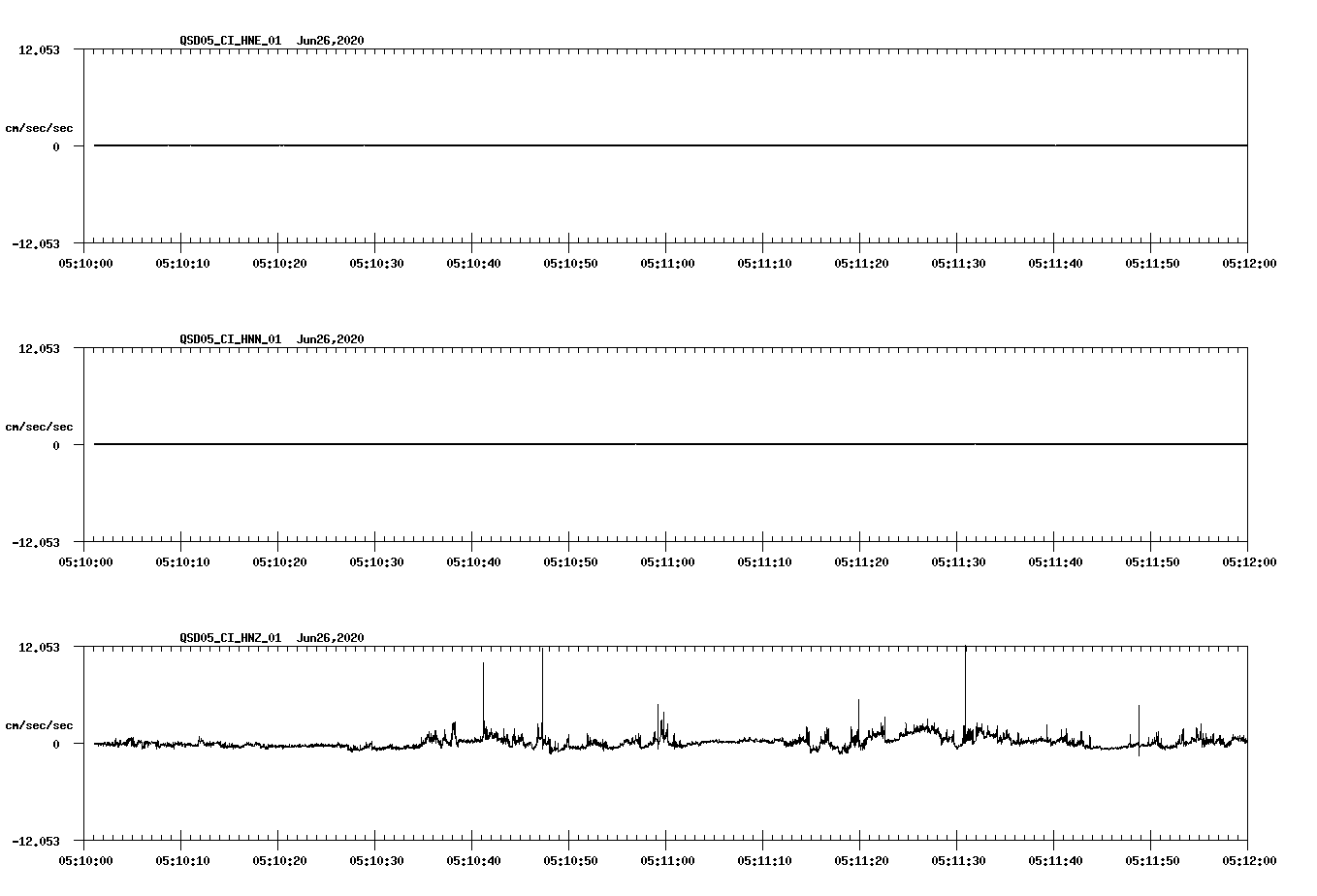The height and width of the screenshot is (896, 1317).
Task: Click the Jun26,2020 date on the HNZ plot
Action: click(x=331, y=638)
